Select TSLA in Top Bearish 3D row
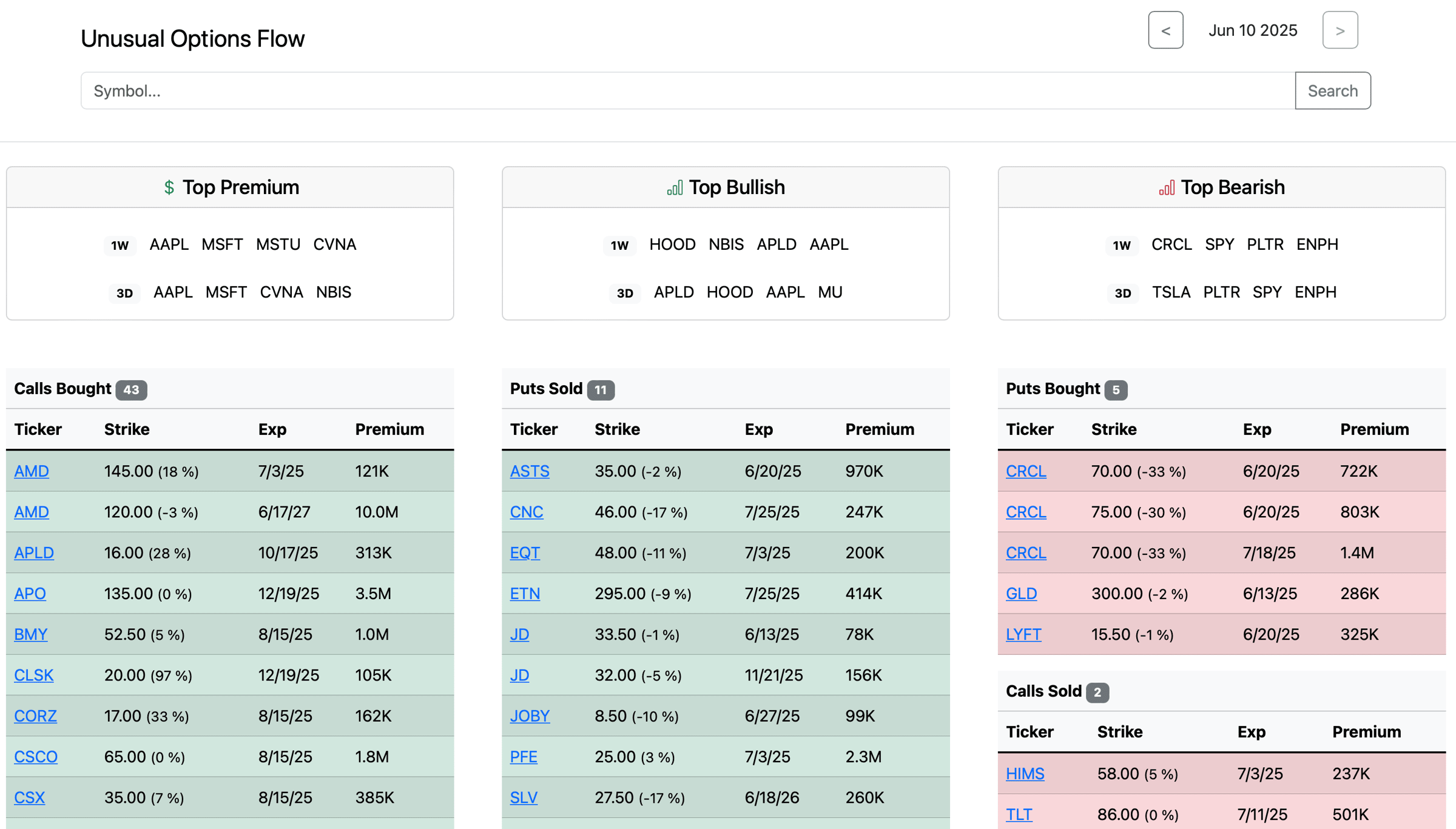Image resolution: width=1456 pixels, height=829 pixels. pos(1171,292)
